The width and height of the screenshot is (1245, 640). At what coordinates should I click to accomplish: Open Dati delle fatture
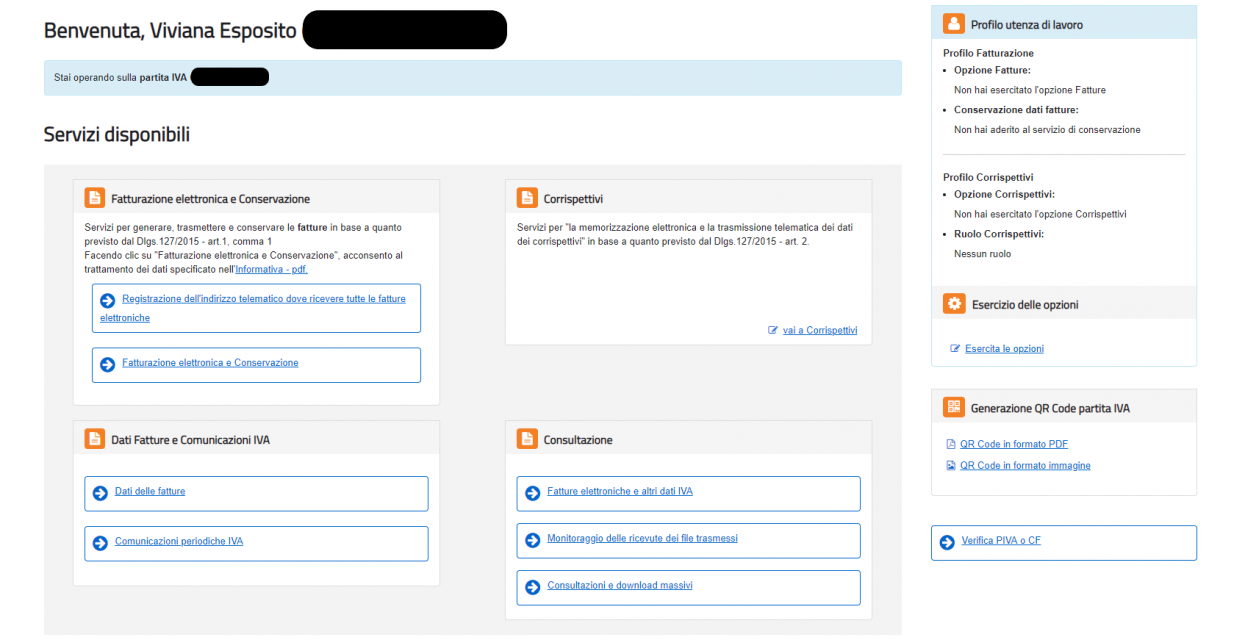coord(150,491)
